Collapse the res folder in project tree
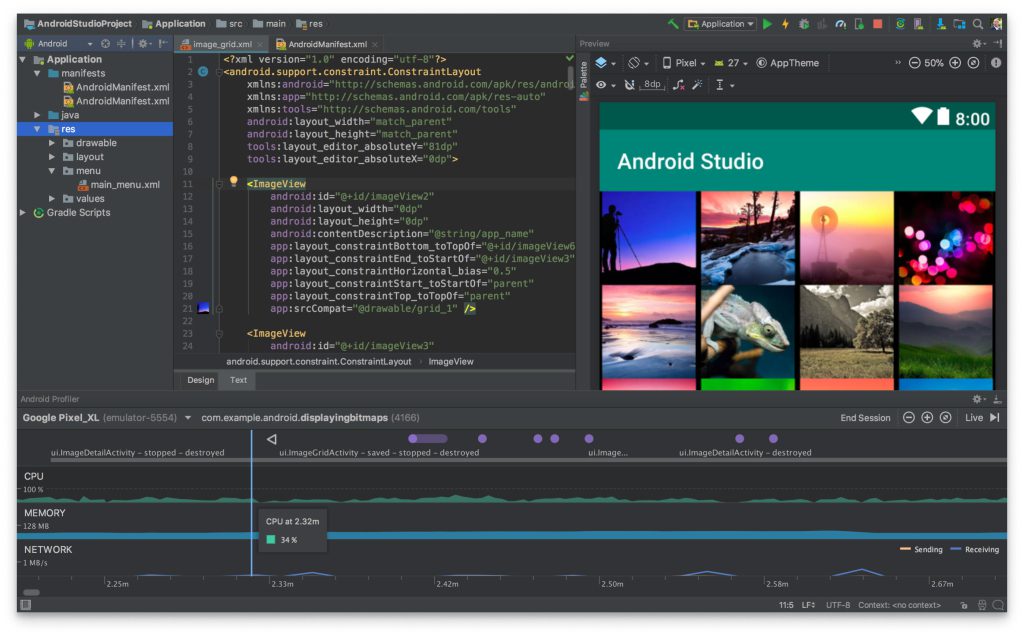The image size is (1024, 635). pos(37,129)
